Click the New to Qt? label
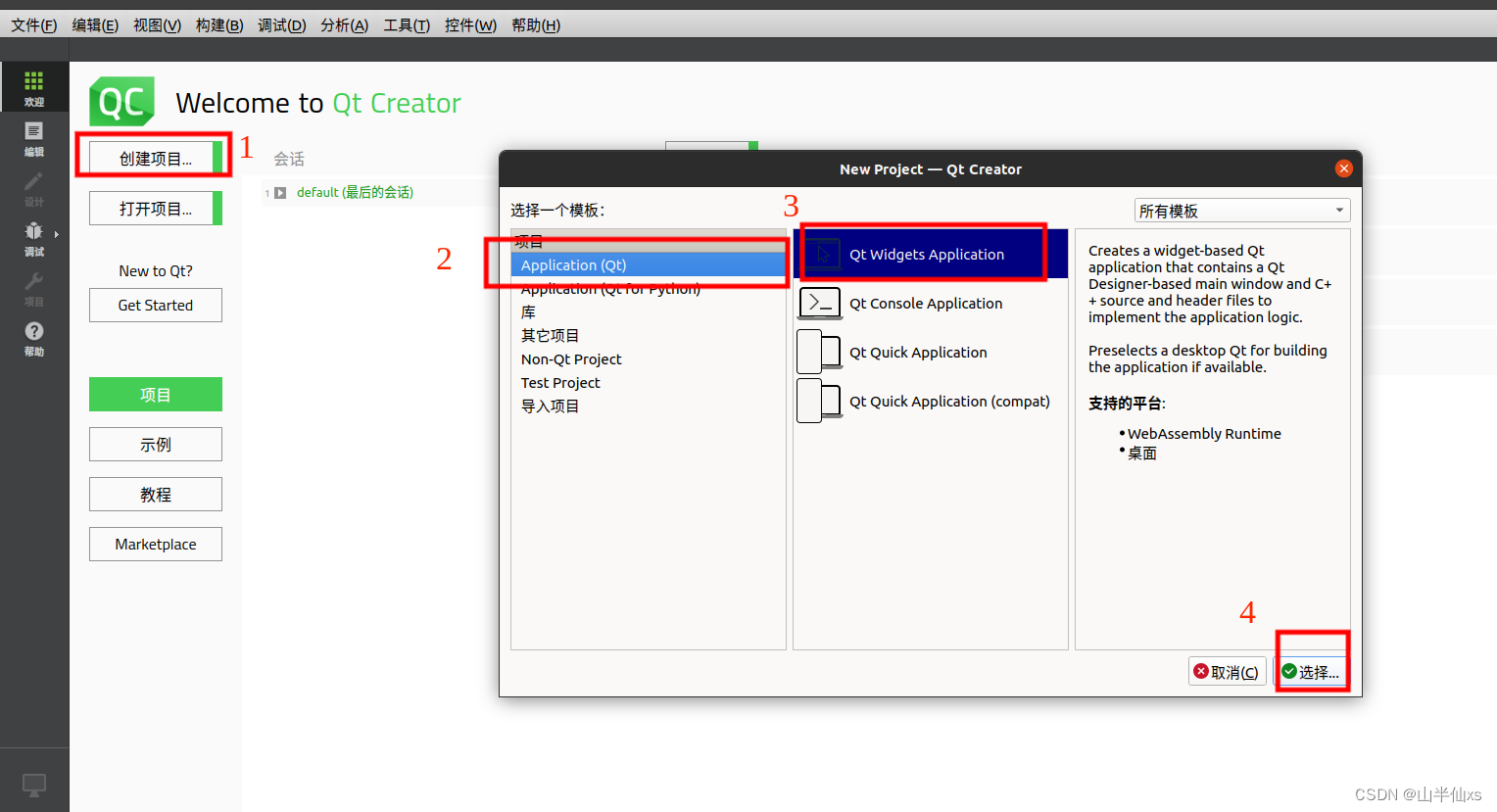 pos(156,271)
